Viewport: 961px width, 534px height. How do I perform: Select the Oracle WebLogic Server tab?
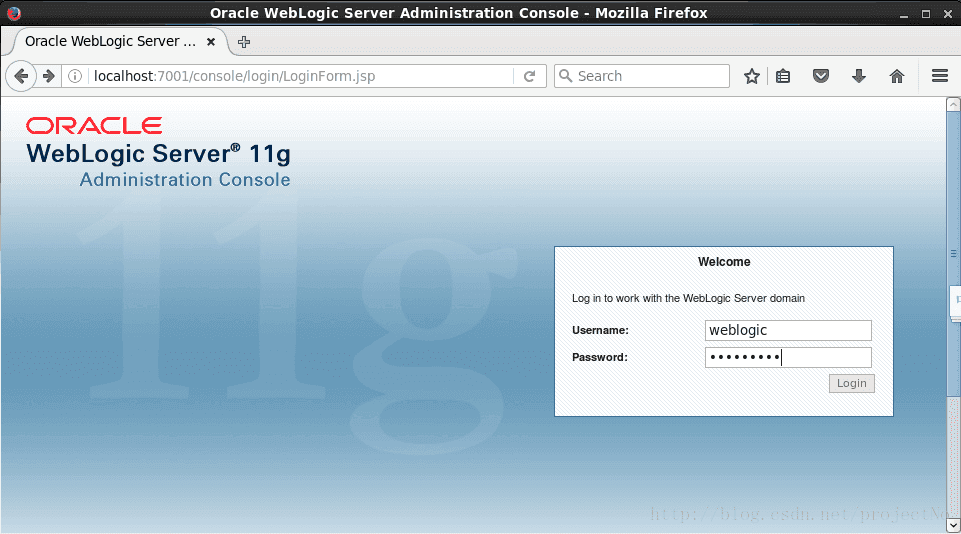(120, 42)
